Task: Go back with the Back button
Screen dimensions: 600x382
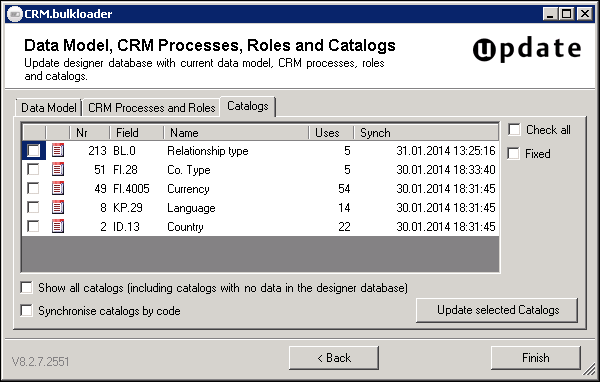Action: [334, 358]
